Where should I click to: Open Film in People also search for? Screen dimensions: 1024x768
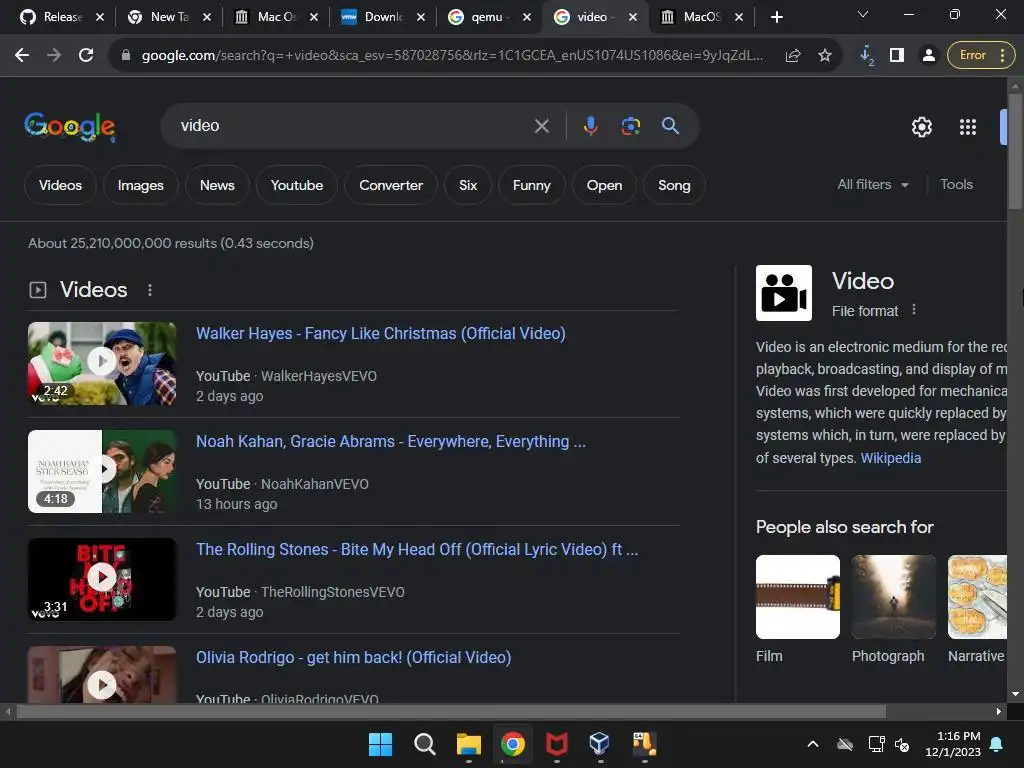coord(797,609)
